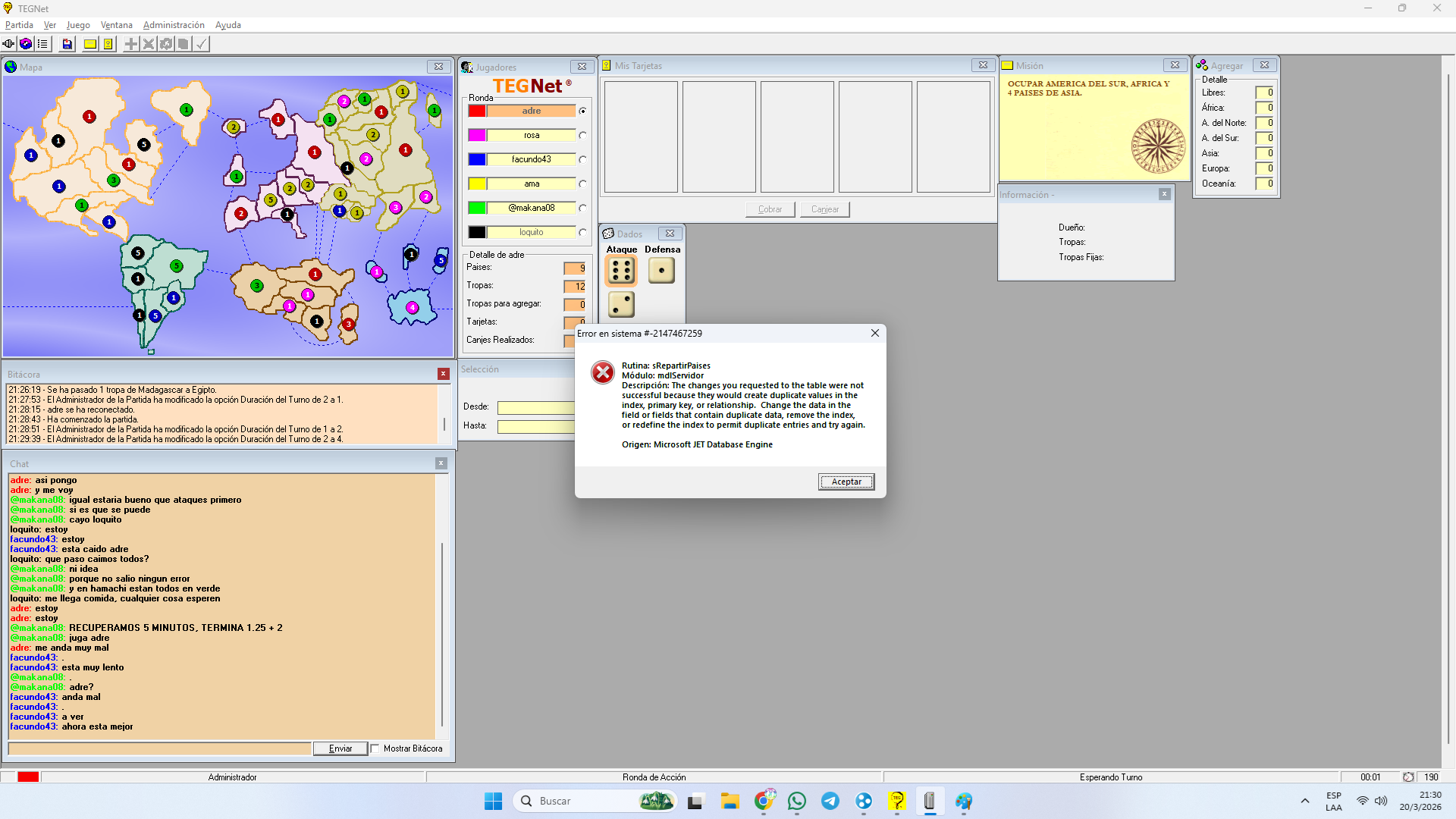1456x819 pixels.
Task: Click the error X icon in dialog
Action: tap(603, 372)
